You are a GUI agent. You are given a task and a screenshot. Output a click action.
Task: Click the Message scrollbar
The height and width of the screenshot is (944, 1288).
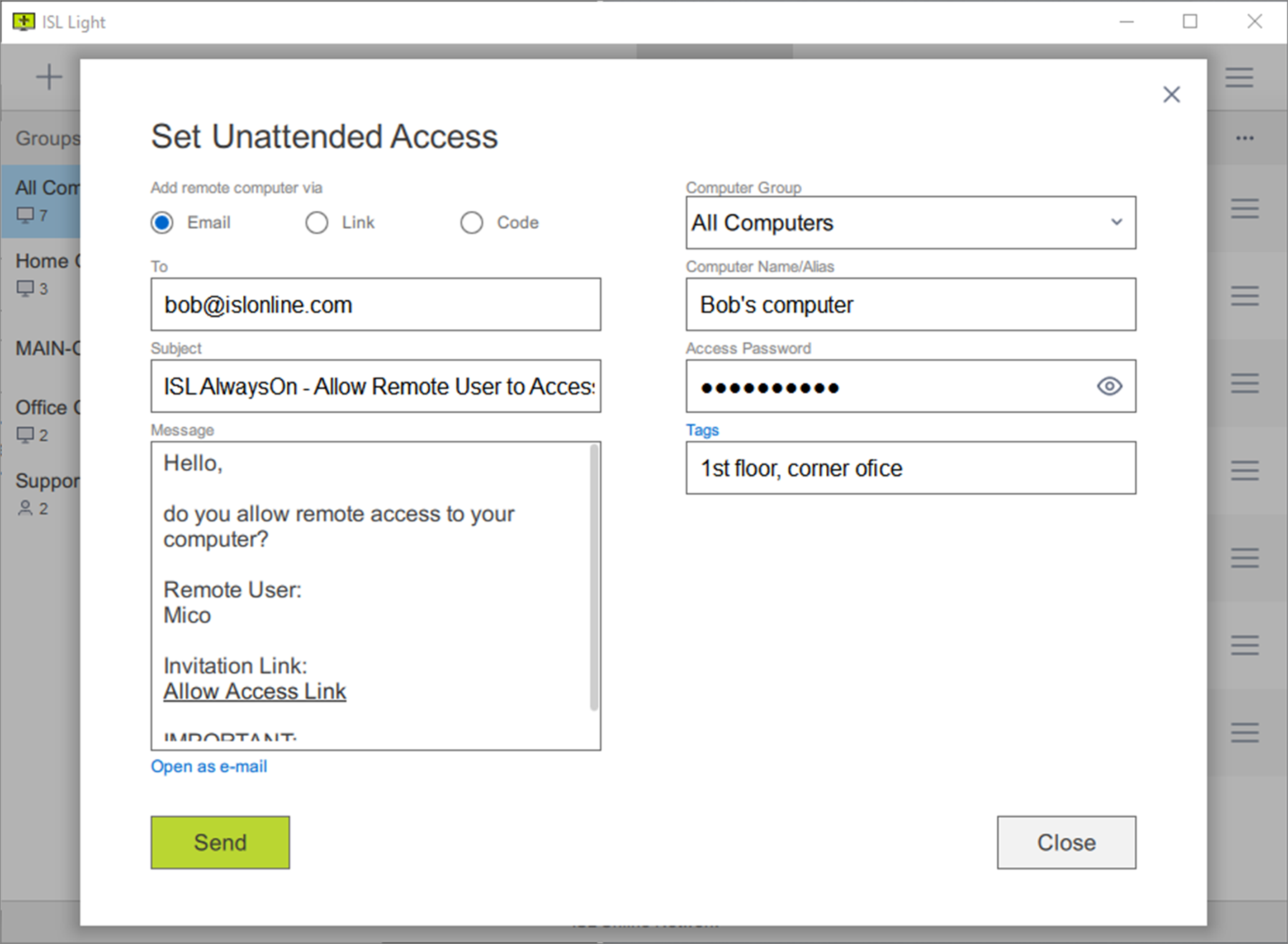click(594, 577)
